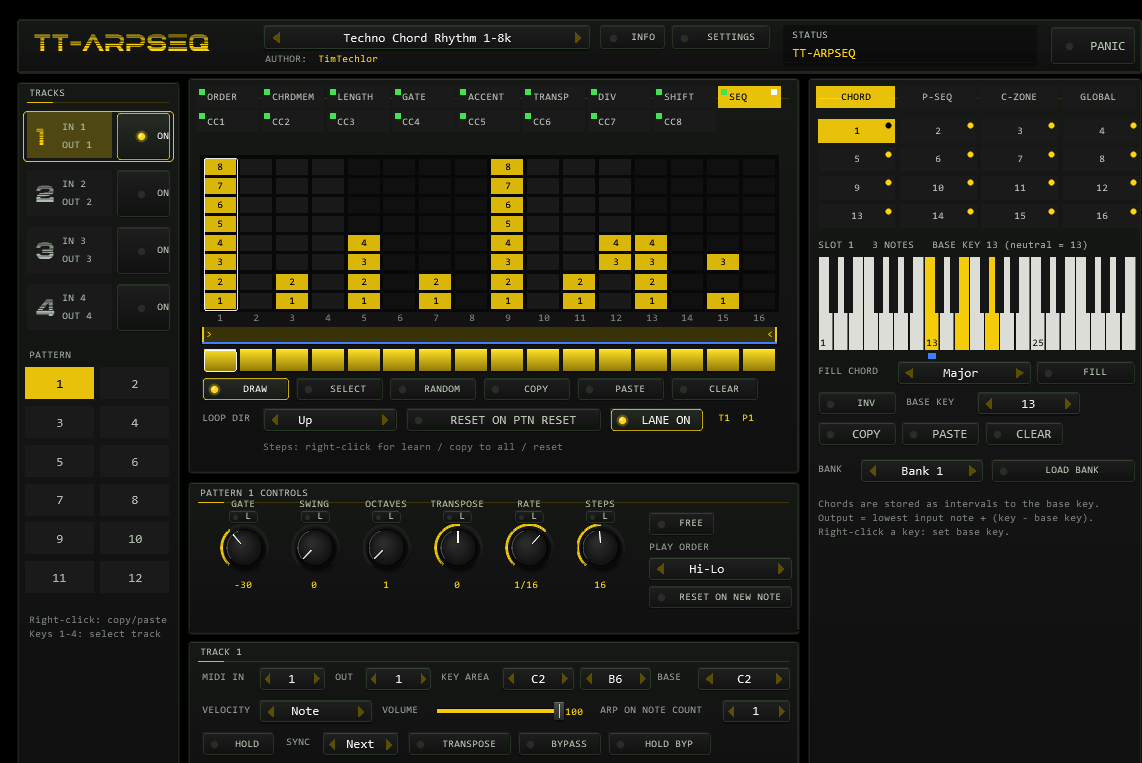Step FILL CHORD type forward with its right arrow

click(x=1020, y=373)
